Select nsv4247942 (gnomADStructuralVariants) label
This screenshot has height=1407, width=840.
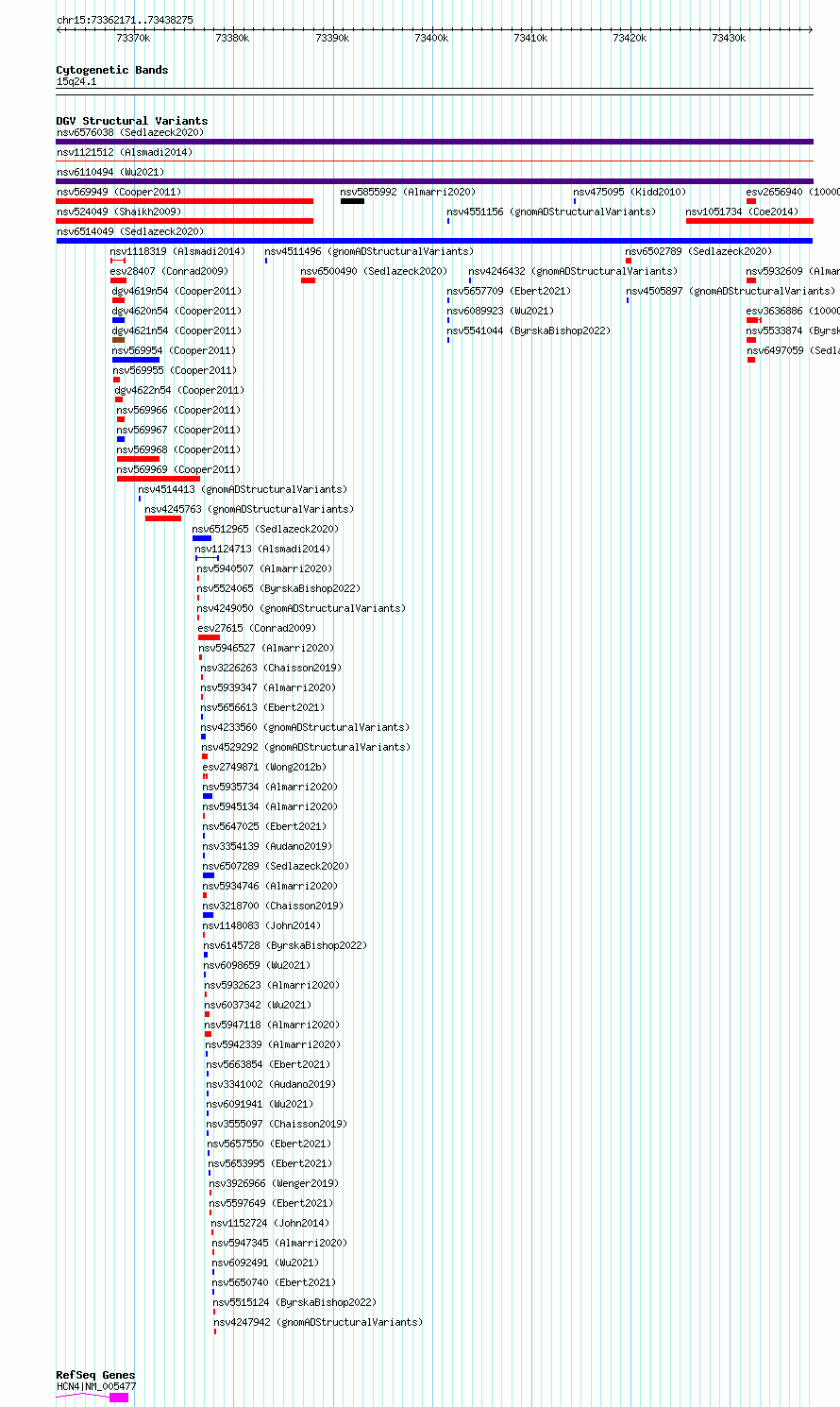[319, 1322]
